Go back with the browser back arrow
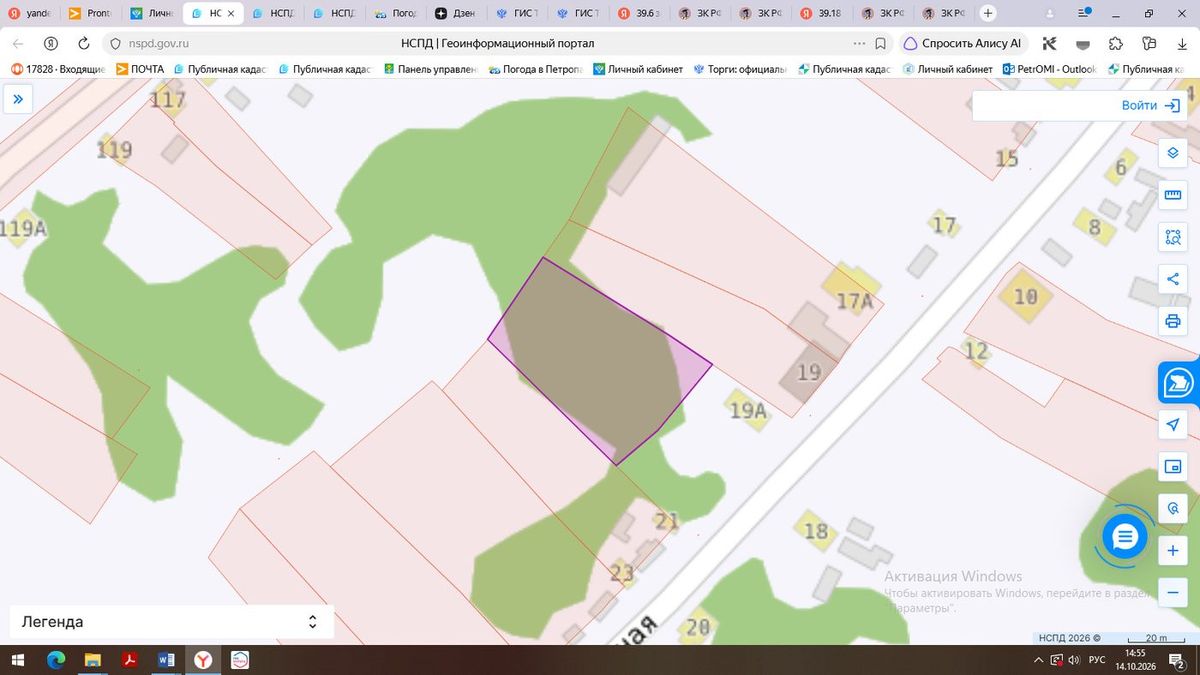The height and width of the screenshot is (675, 1200). point(19,44)
